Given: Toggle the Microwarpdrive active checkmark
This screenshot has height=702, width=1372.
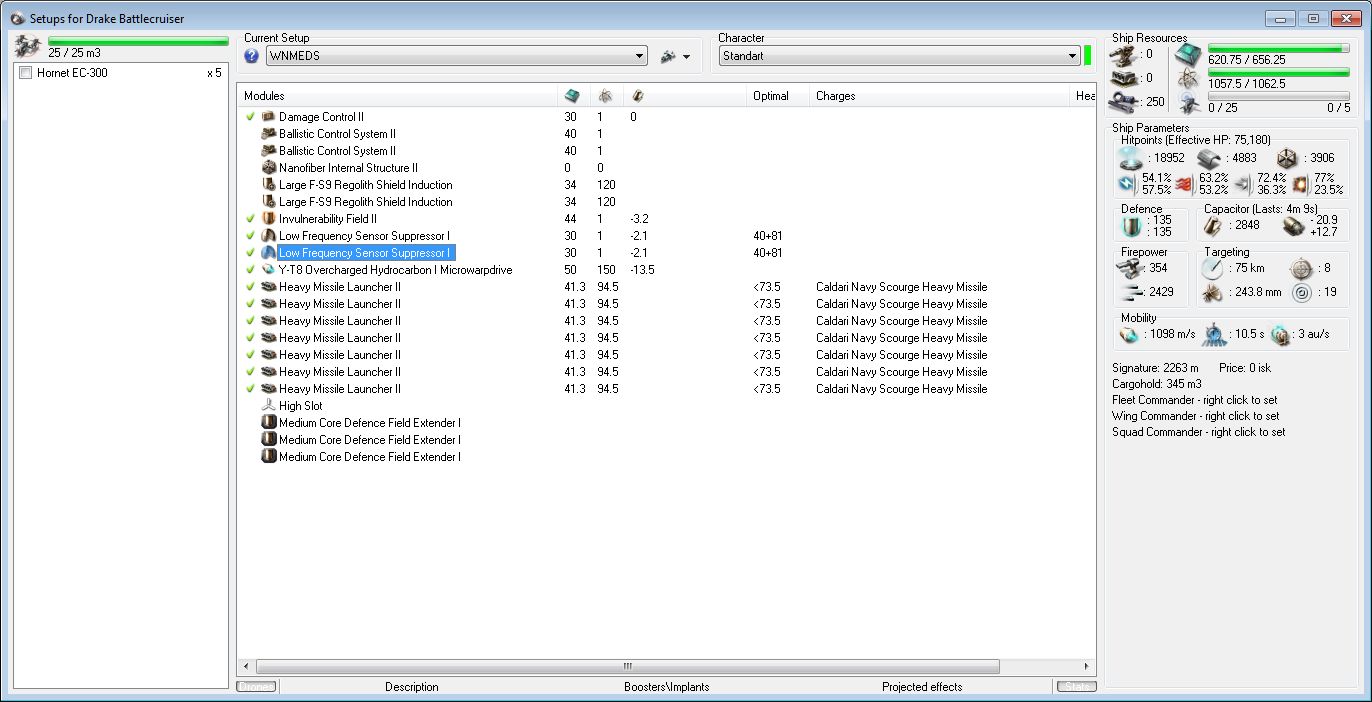Looking at the screenshot, I should click(251, 270).
